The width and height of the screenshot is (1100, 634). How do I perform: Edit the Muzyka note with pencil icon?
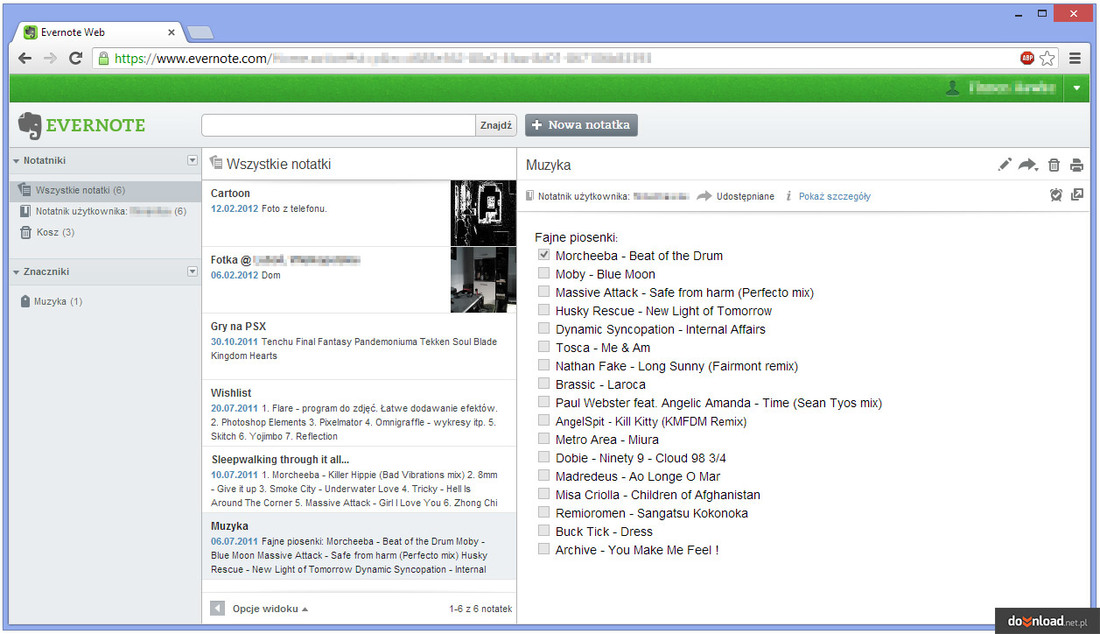tap(1005, 165)
